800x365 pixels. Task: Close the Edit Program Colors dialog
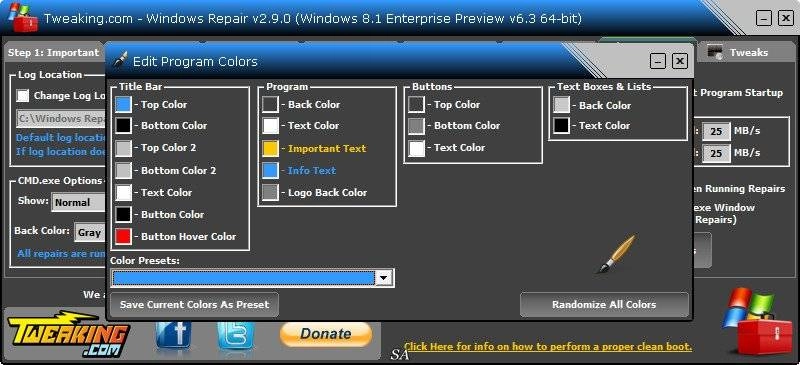click(680, 61)
